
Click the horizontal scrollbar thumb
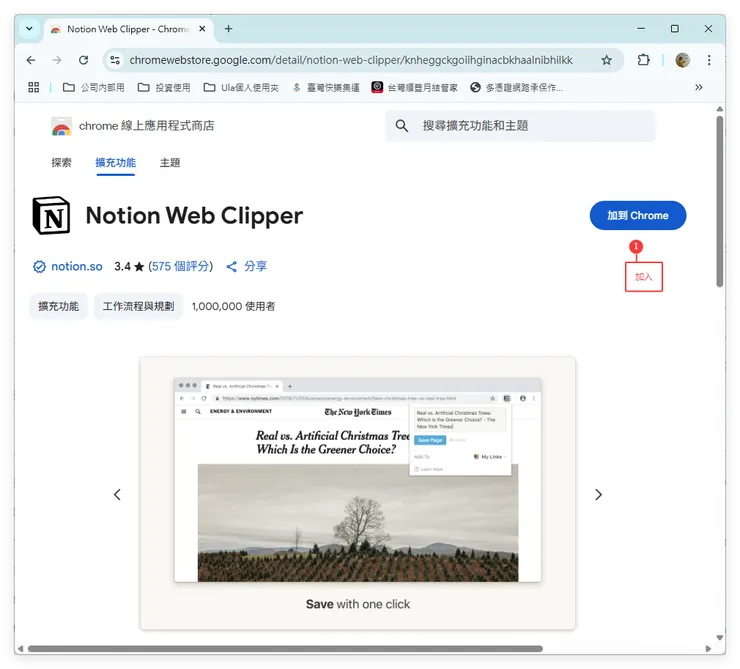tap(285, 649)
